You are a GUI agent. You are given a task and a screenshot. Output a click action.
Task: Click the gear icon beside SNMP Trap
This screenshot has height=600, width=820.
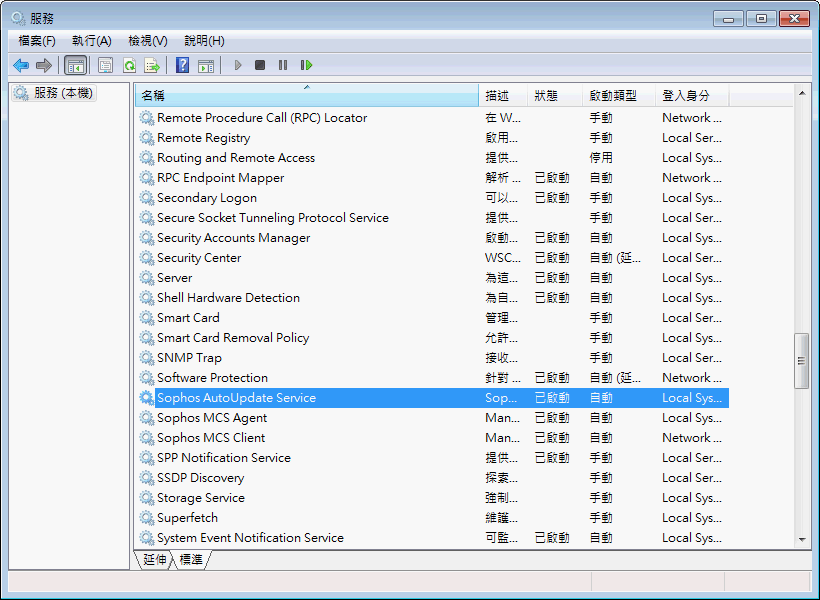pyautogui.click(x=146, y=358)
